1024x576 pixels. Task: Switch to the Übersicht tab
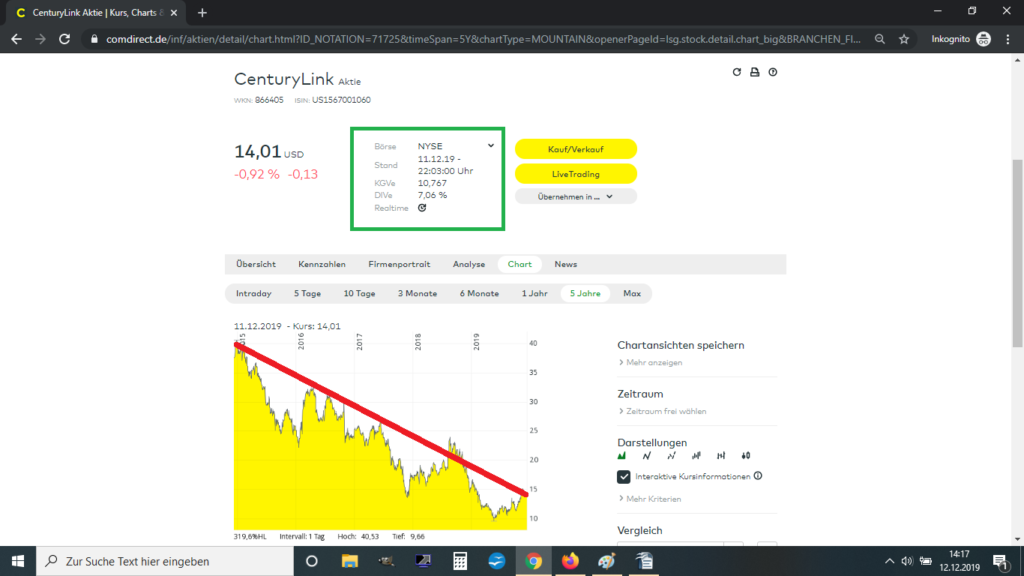(x=256, y=264)
